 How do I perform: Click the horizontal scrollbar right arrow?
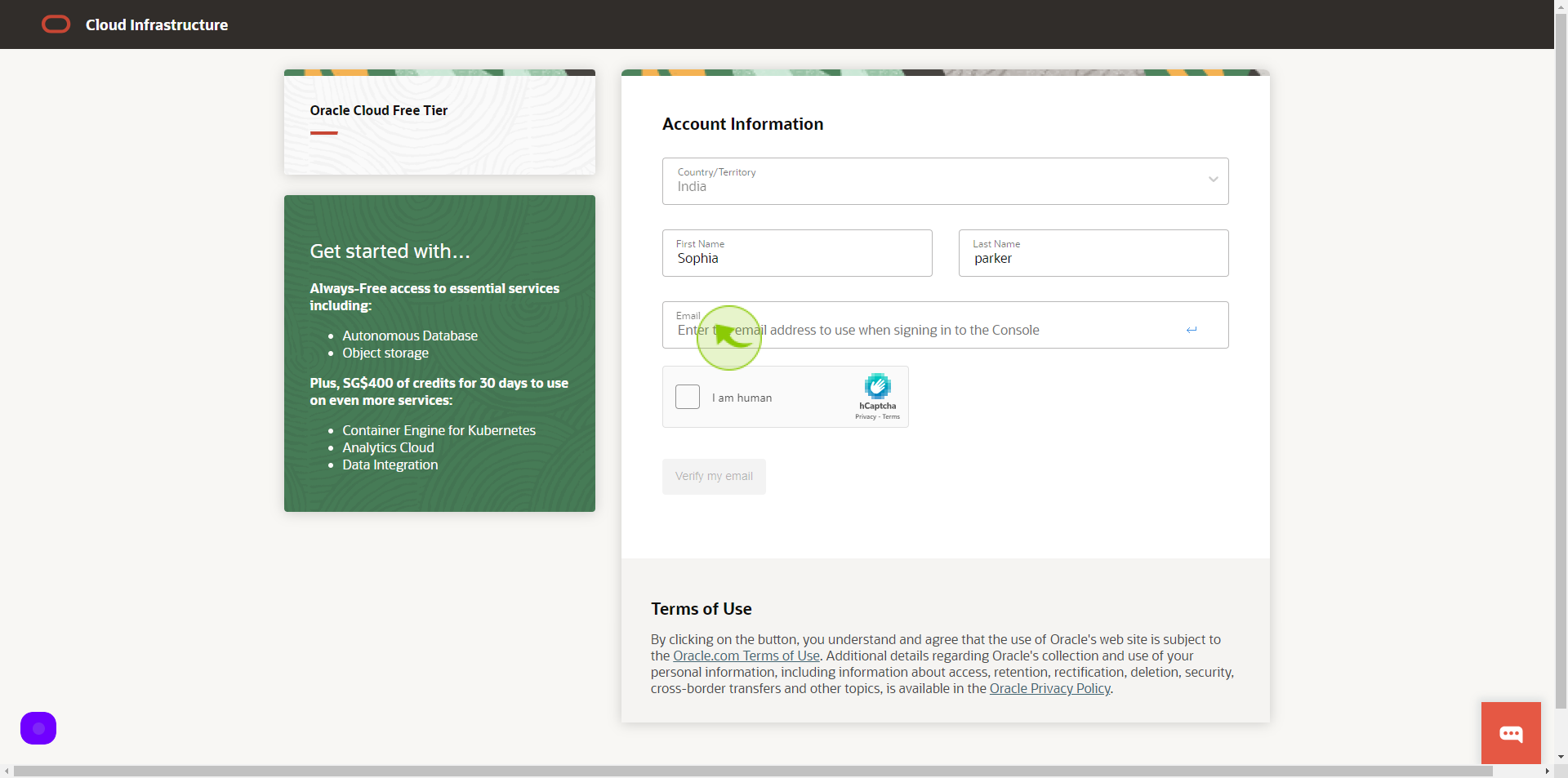pyautogui.click(x=1547, y=771)
